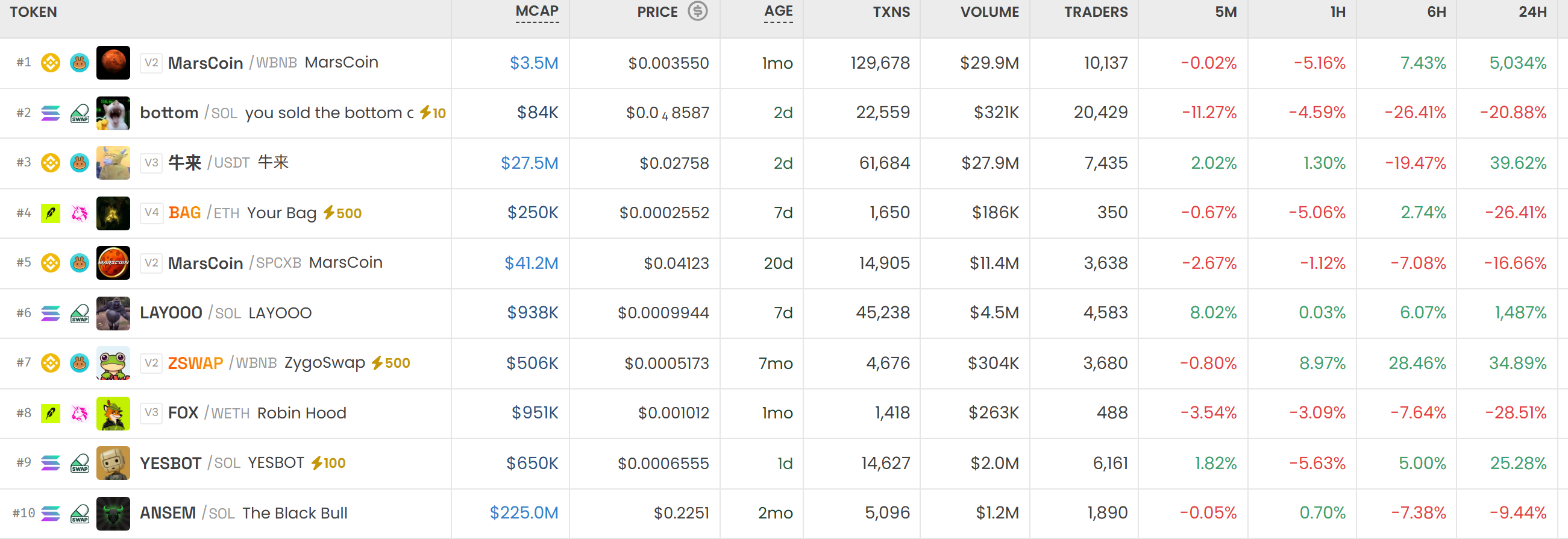
Task: Sort the table by VOLUME column
Action: pyautogui.click(x=989, y=11)
